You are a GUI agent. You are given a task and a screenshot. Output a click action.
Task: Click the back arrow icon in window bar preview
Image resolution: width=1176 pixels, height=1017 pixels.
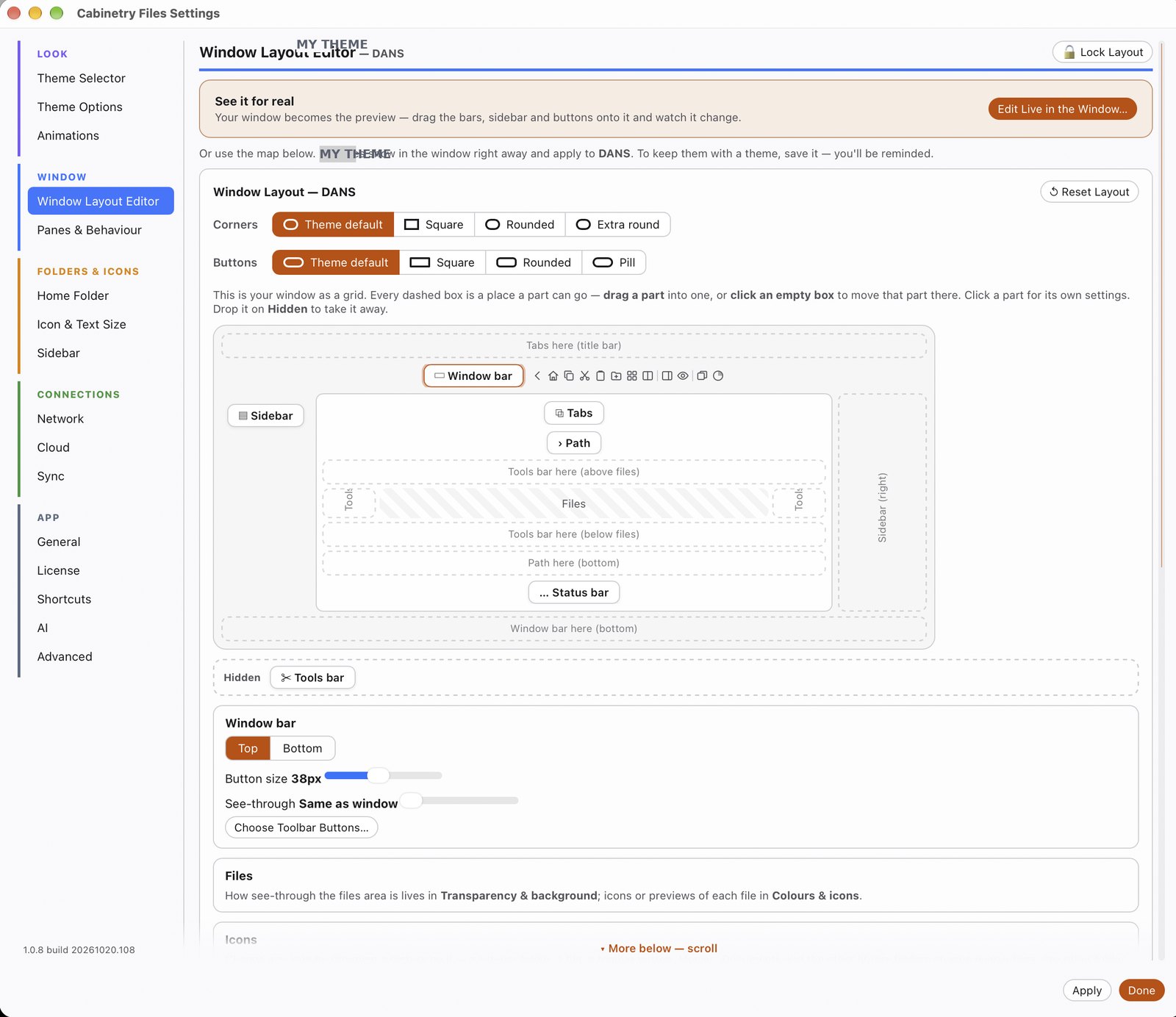tap(537, 375)
